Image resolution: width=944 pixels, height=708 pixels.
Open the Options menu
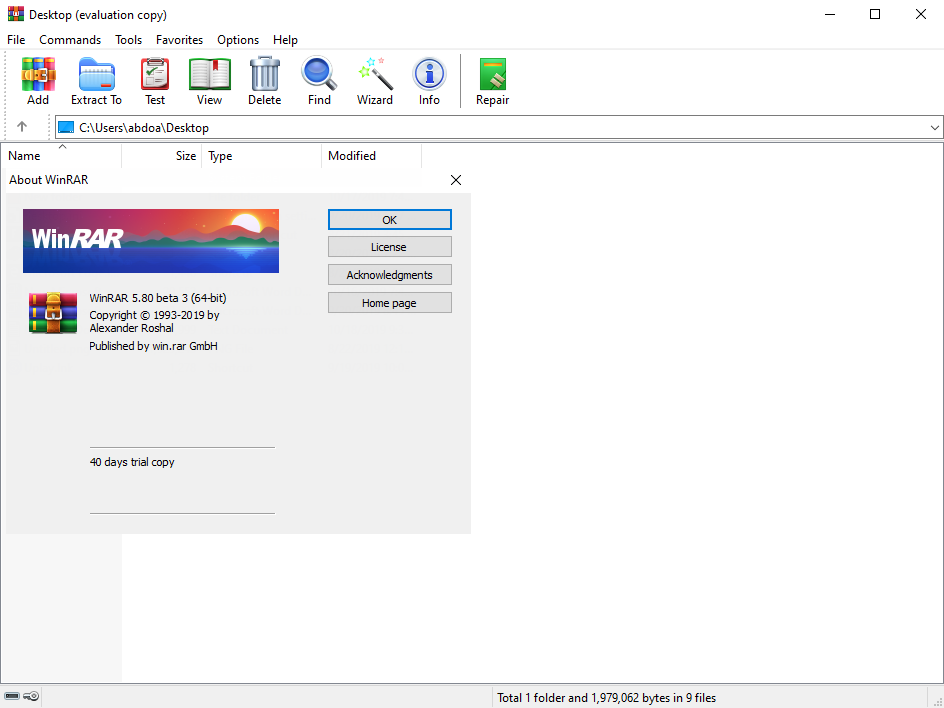coord(238,40)
